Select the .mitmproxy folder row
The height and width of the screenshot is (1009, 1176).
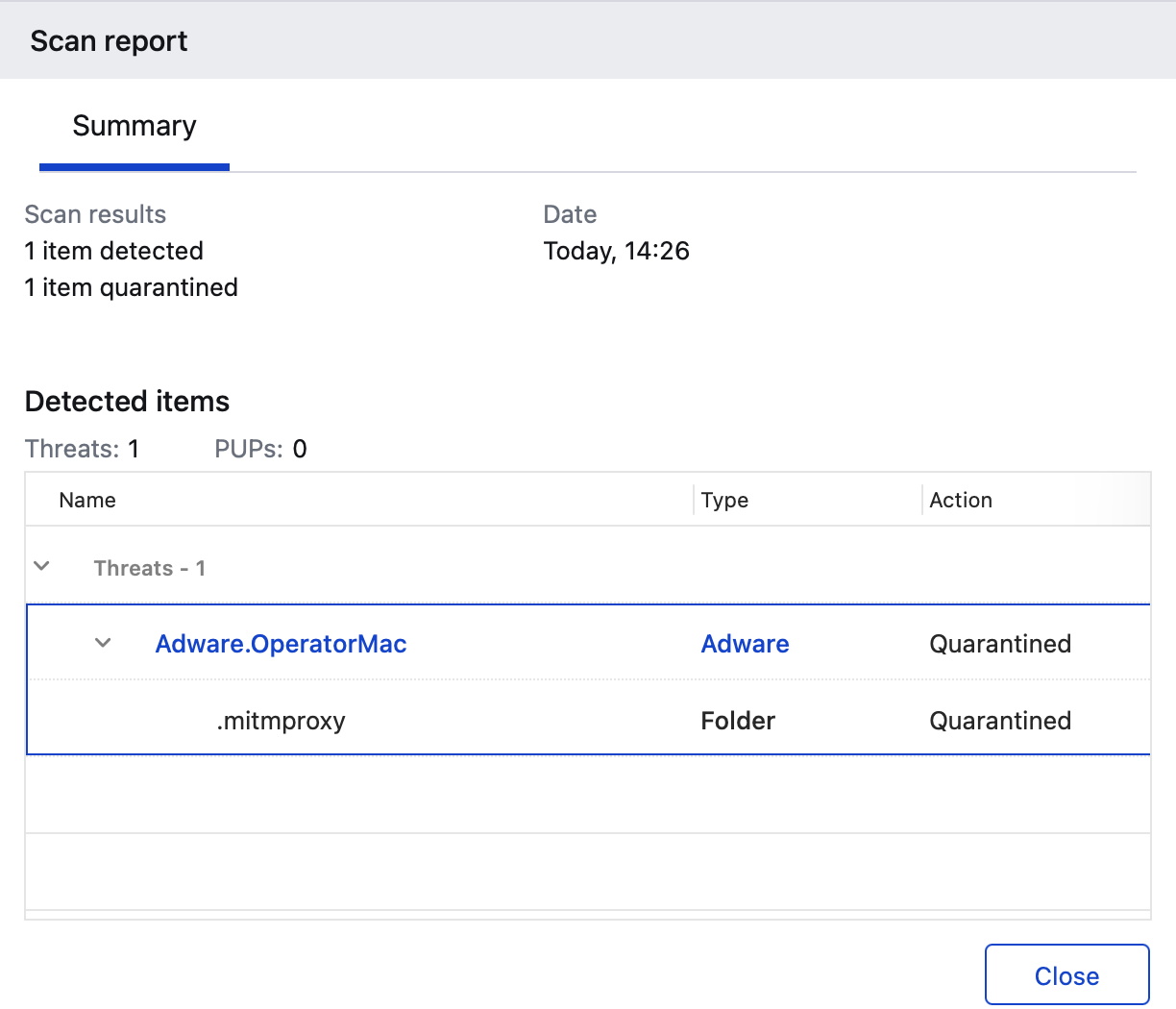281,721
